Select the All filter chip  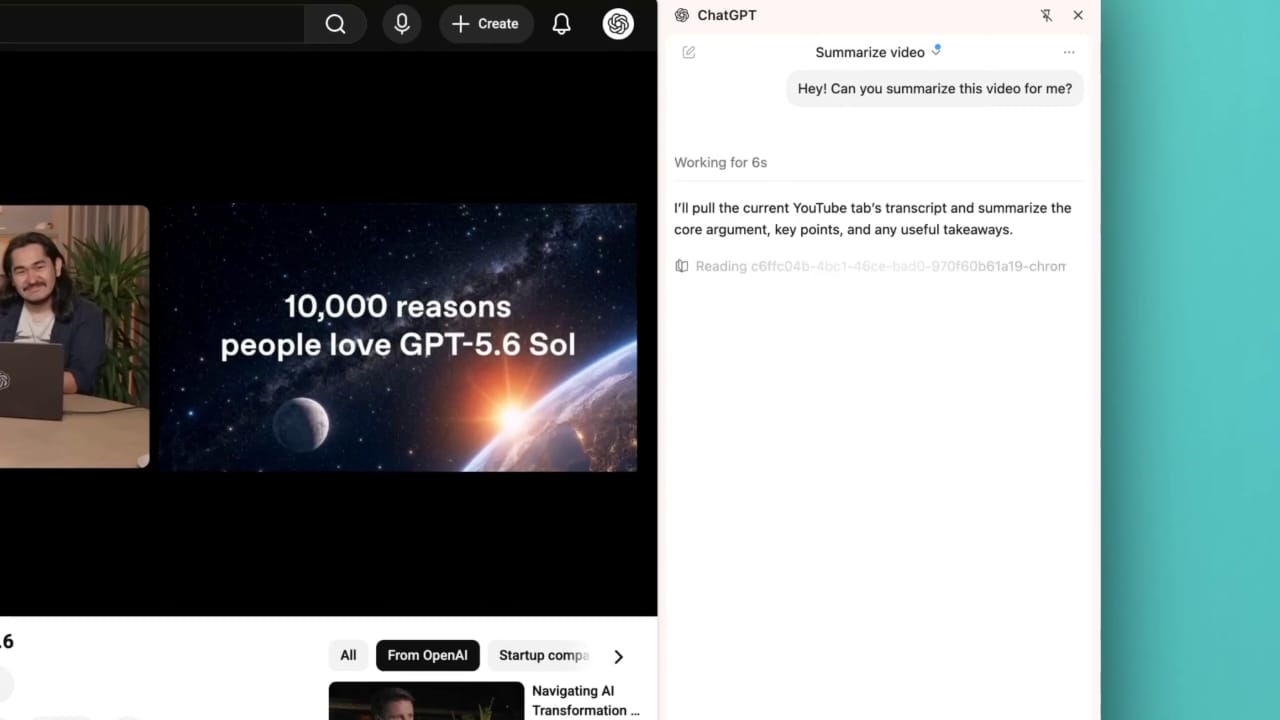click(x=348, y=655)
